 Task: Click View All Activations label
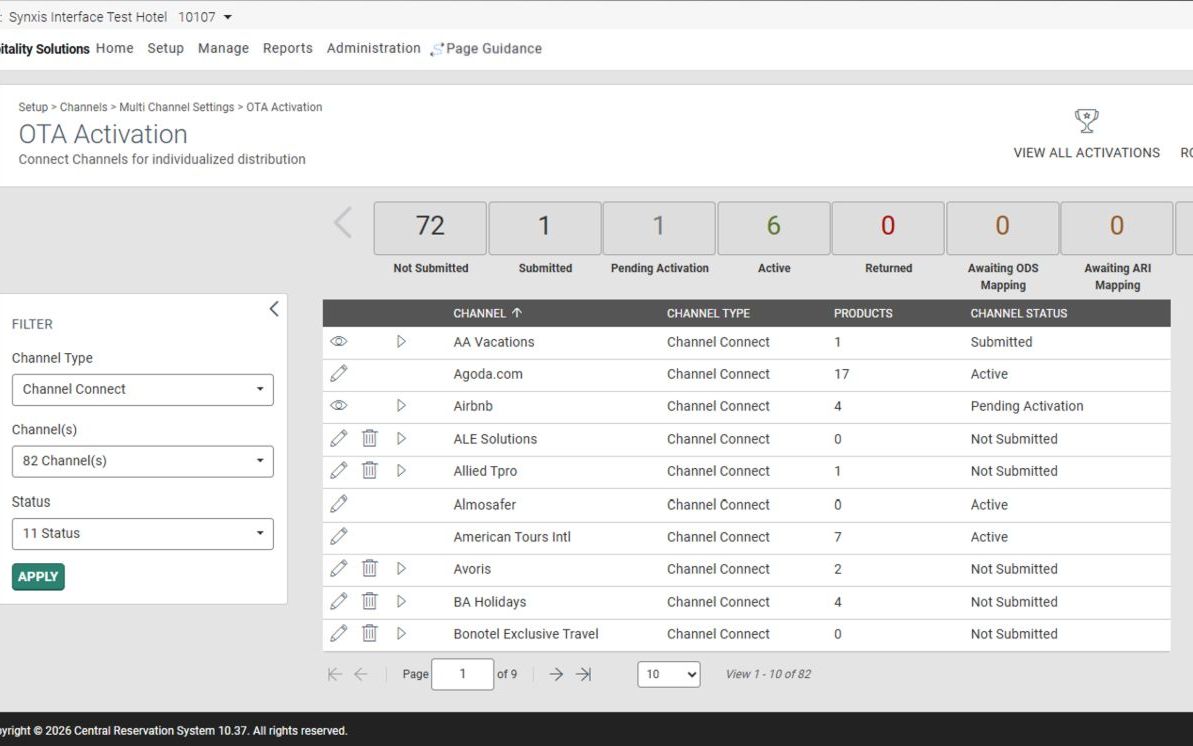click(x=1086, y=152)
